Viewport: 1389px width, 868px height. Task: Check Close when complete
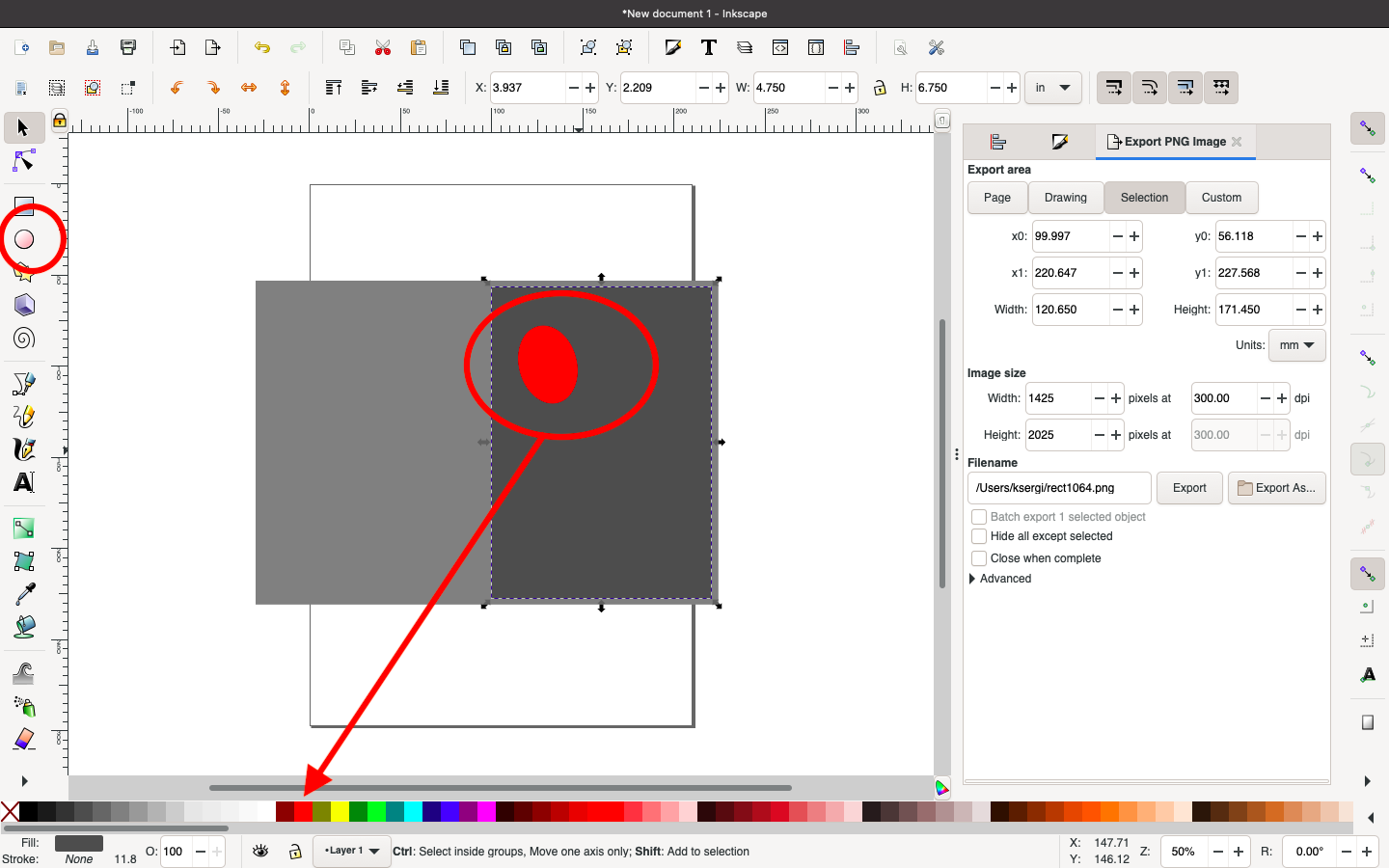[979, 557]
